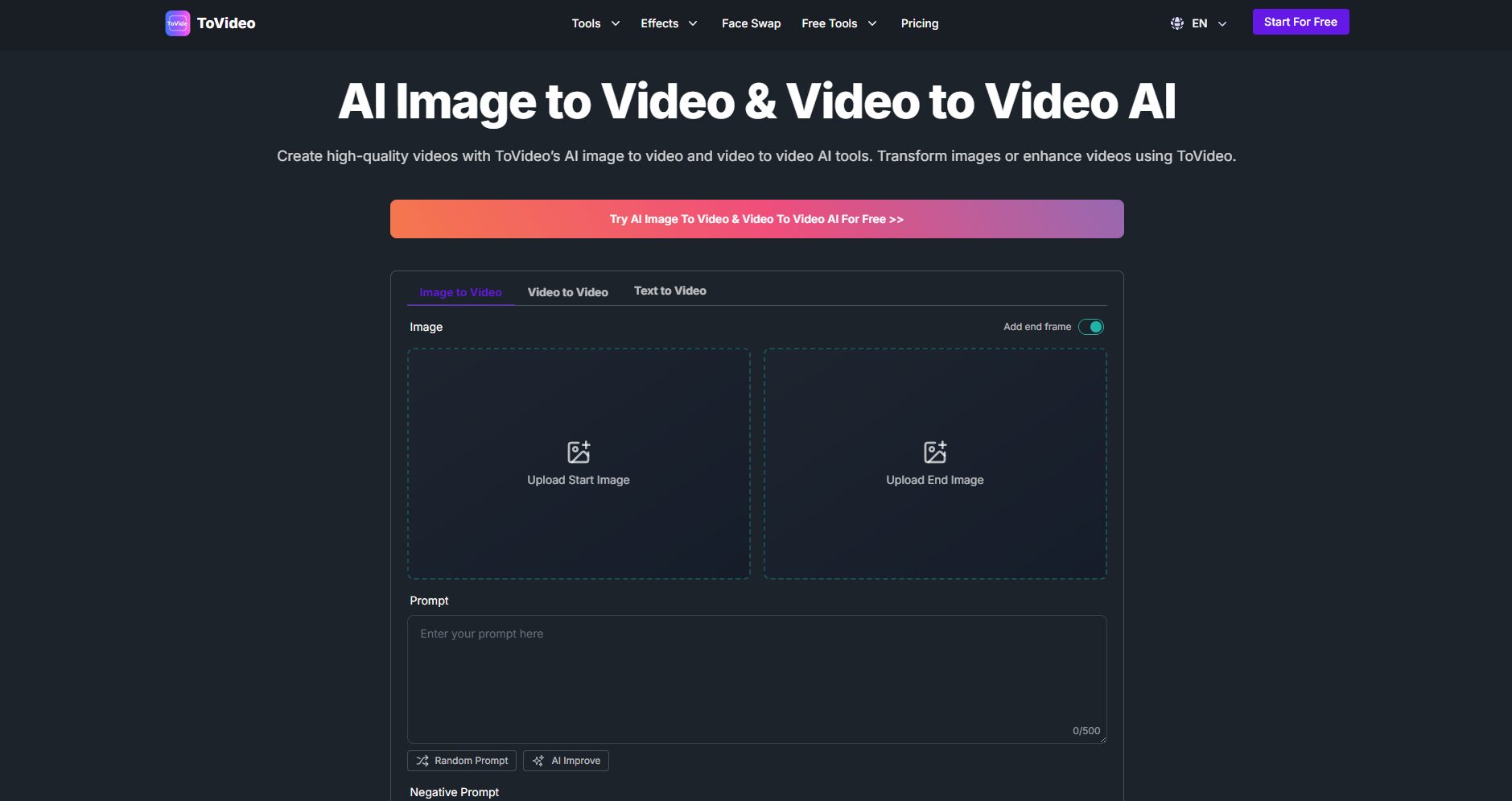Screen dimensions: 1512x801
Task: Open the Face Swap page
Action: (x=751, y=23)
